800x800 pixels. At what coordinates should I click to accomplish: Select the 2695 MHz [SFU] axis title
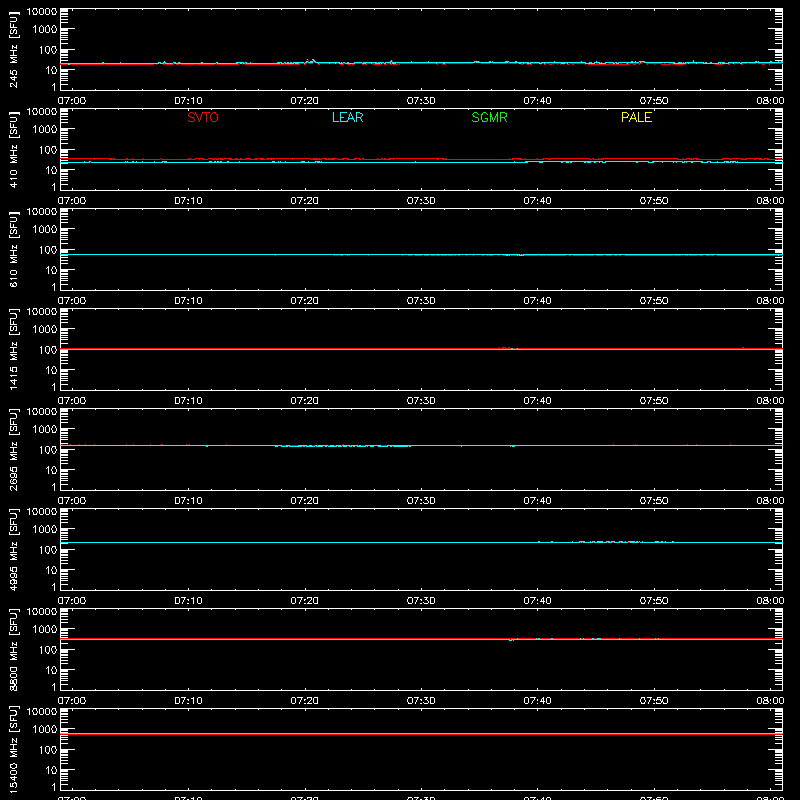(14, 449)
